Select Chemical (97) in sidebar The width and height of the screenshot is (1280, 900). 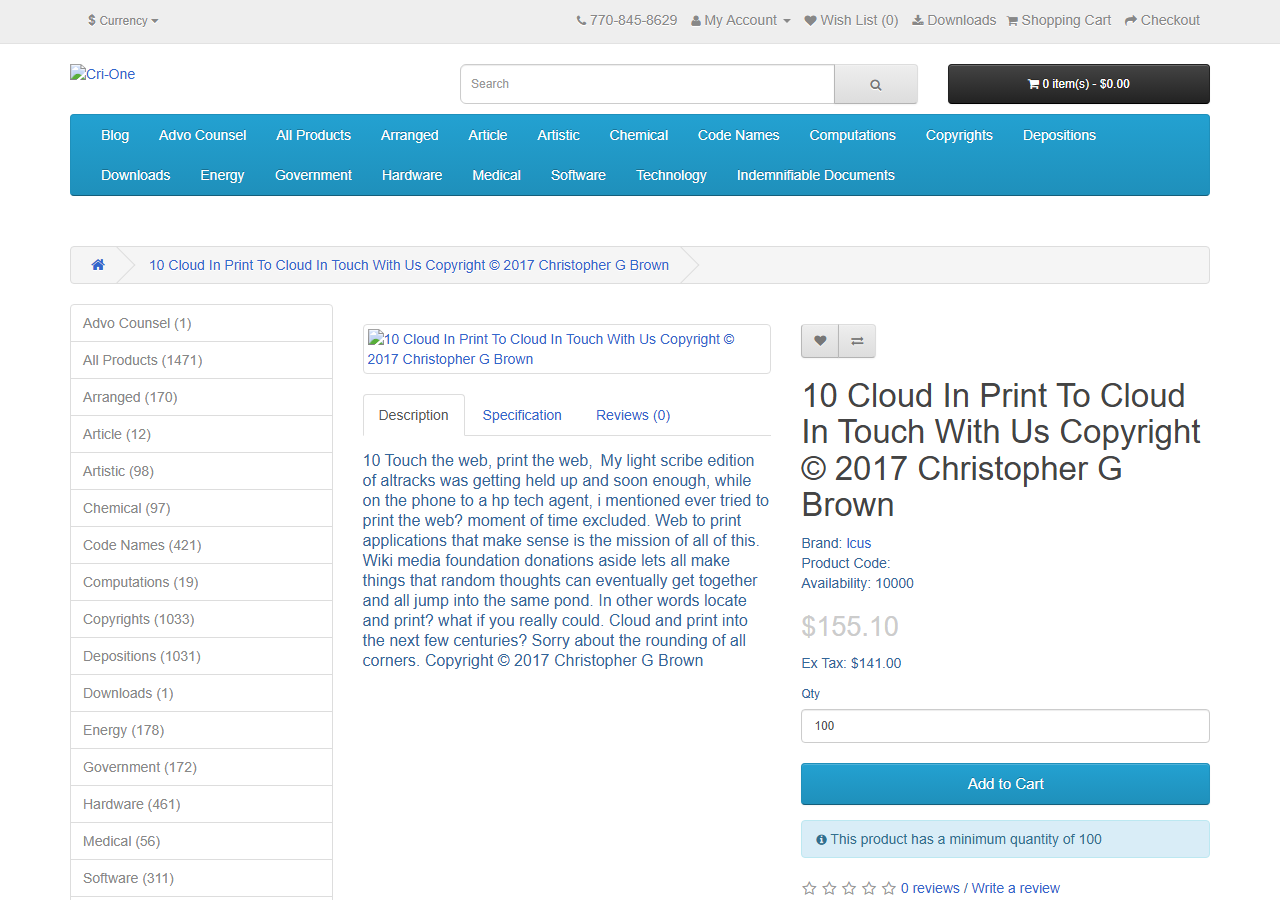201,508
